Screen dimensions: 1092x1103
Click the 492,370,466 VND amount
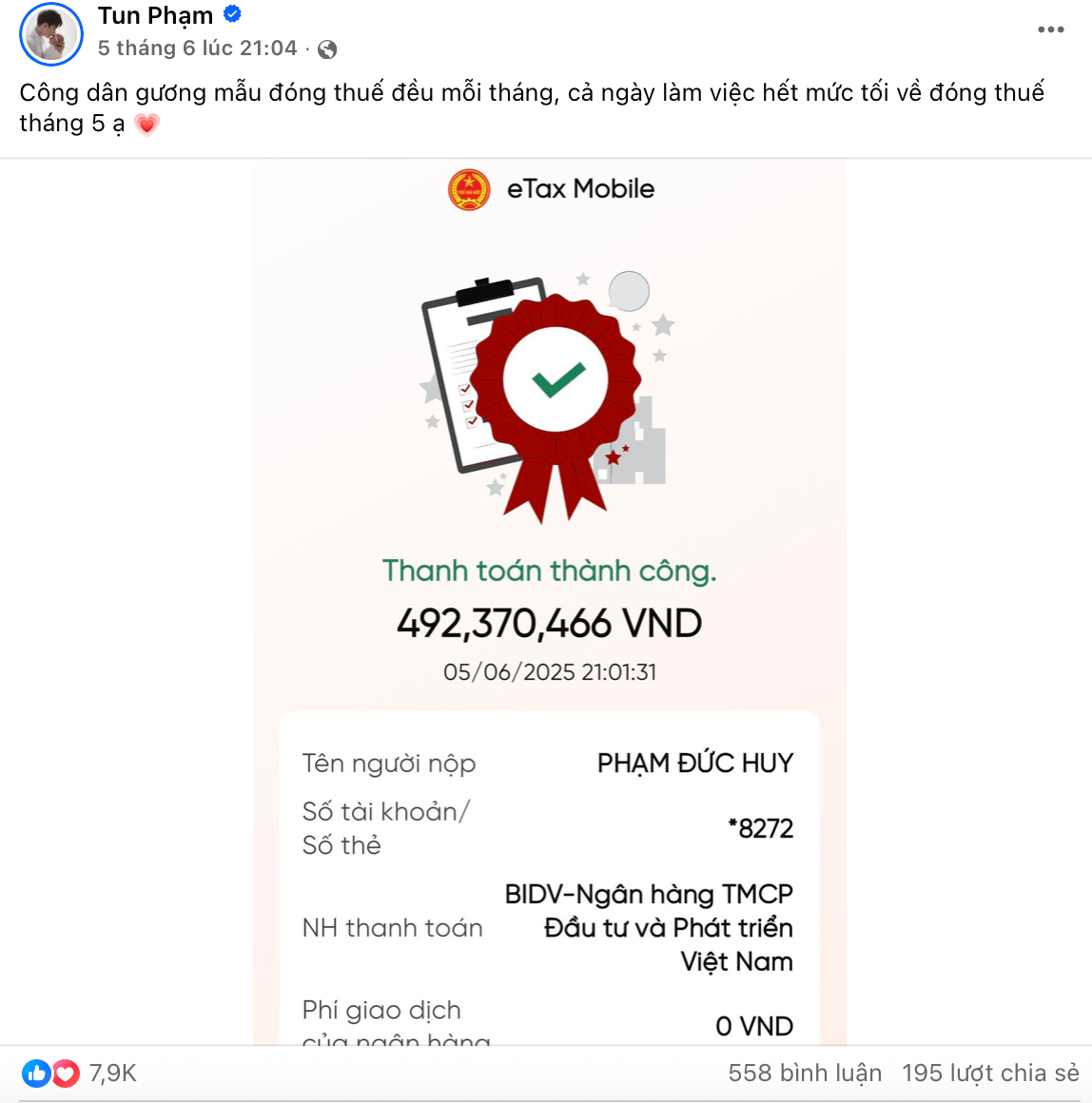pos(549,623)
